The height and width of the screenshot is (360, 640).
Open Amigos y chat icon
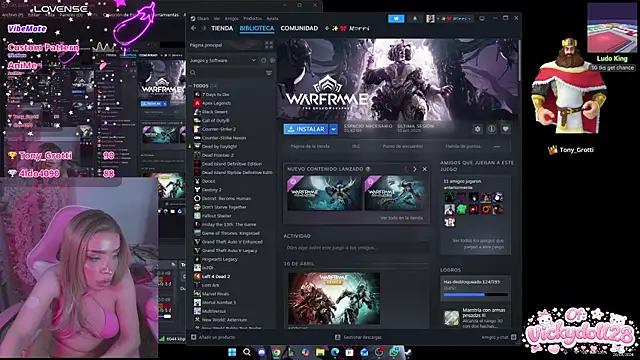tap(513, 337)
